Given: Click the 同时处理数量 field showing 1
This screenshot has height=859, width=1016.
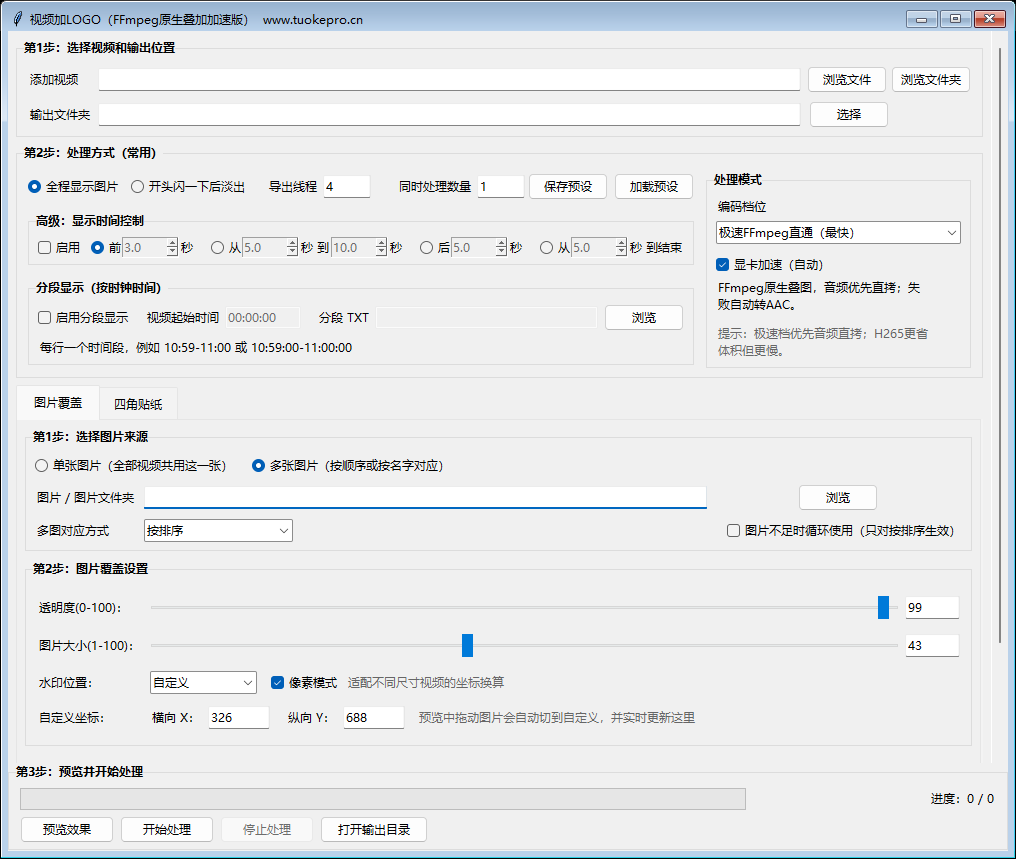Looking at the screenshot, I should pyautogui.click(x=500, y=187).
